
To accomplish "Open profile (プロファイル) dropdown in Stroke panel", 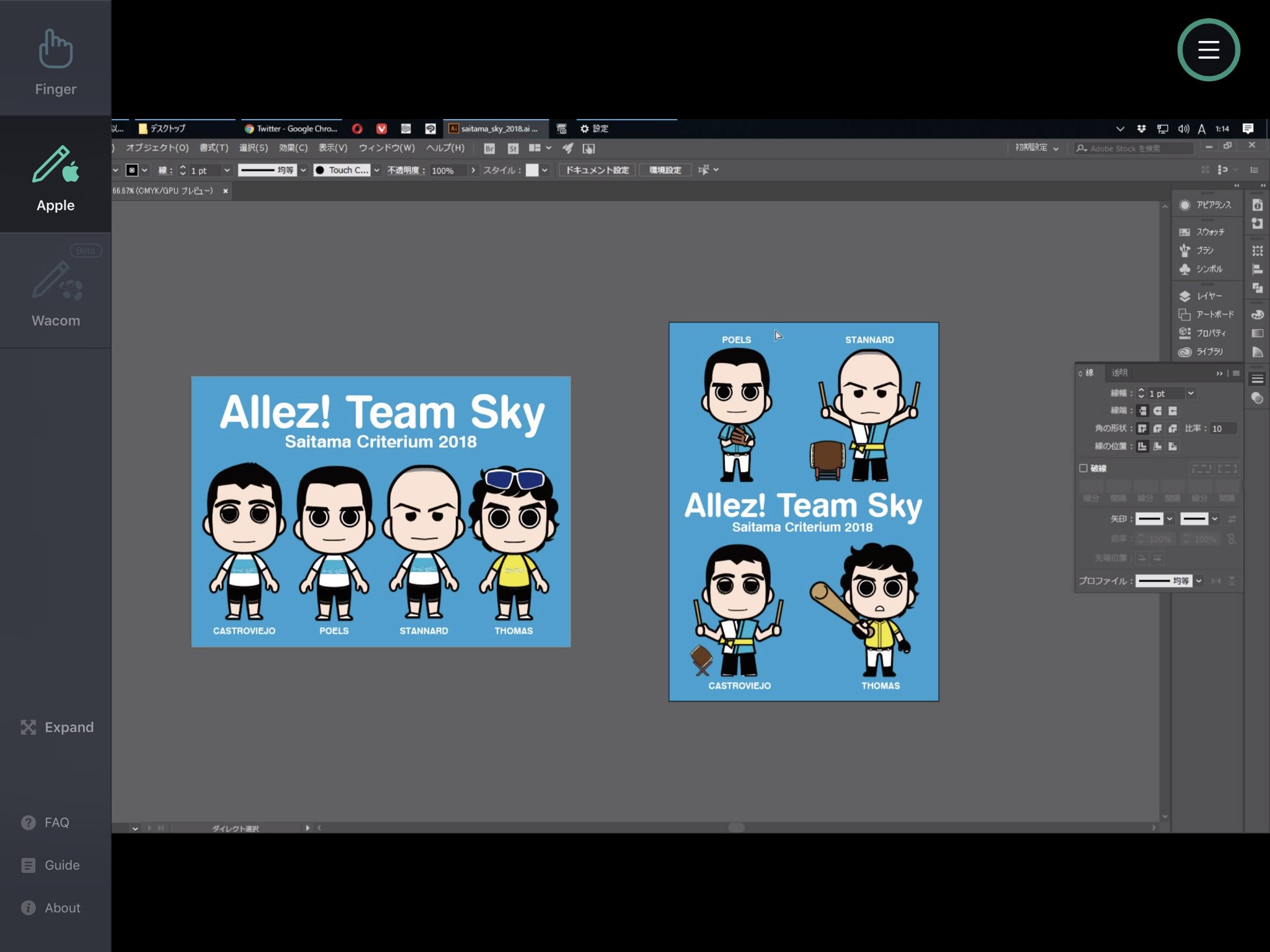I will [1199, 581].
